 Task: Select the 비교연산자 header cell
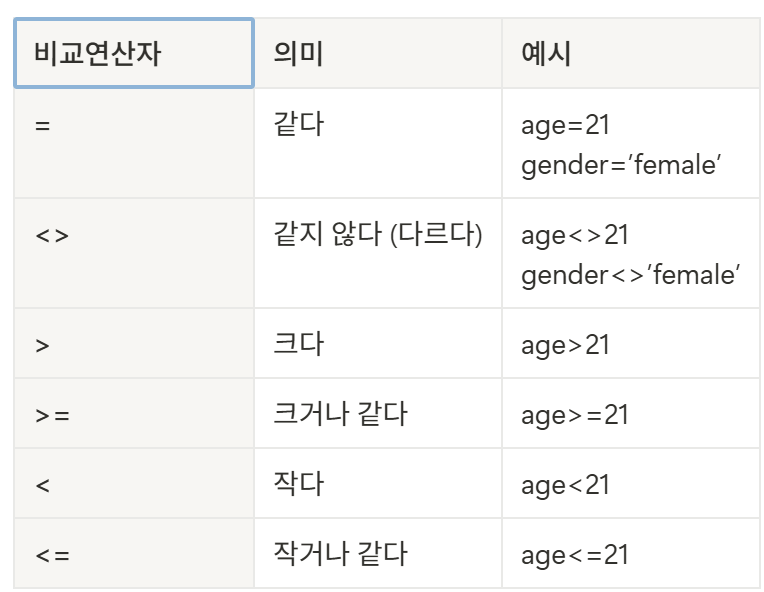[x=133, y=54]
